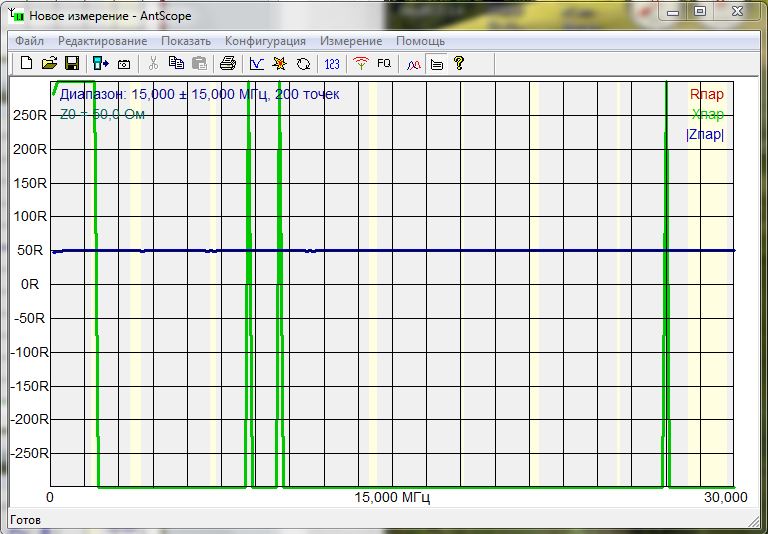Click the question mark help icon
This screenshot has height=534, width=768.
pyautogui.click(x=459, y=64)
